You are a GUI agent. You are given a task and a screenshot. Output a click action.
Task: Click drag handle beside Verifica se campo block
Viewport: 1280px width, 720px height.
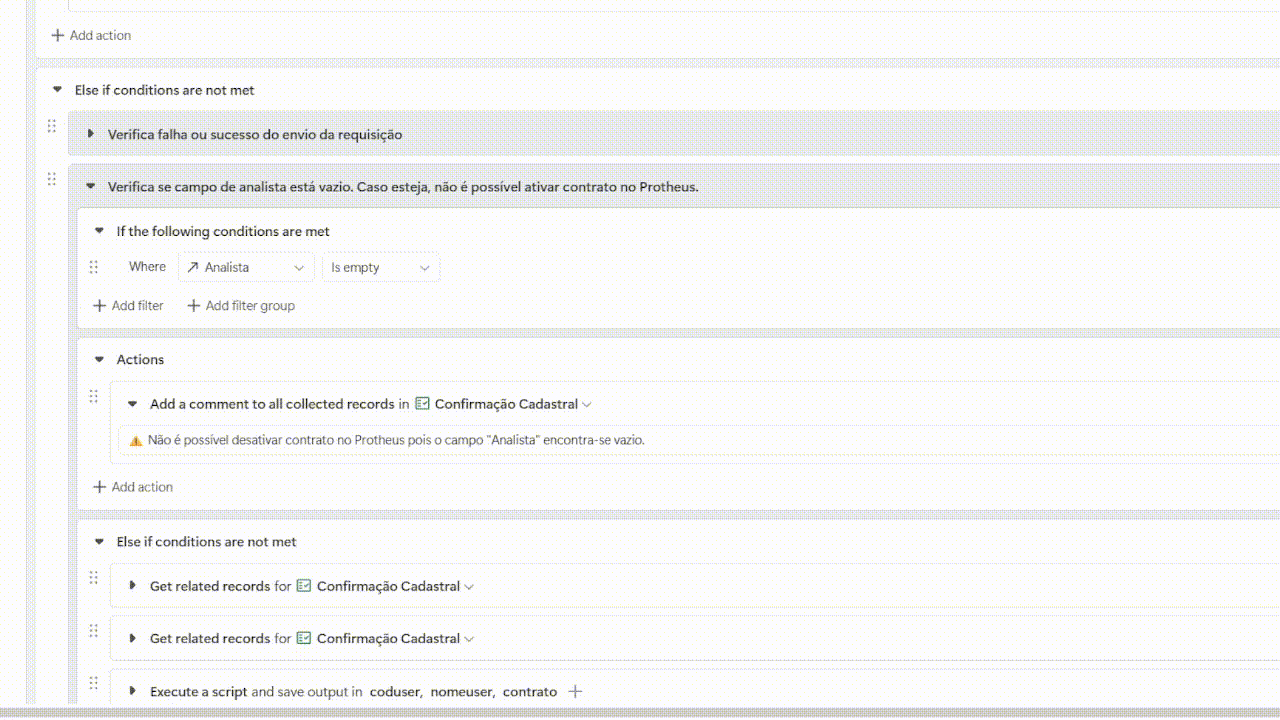52,179
